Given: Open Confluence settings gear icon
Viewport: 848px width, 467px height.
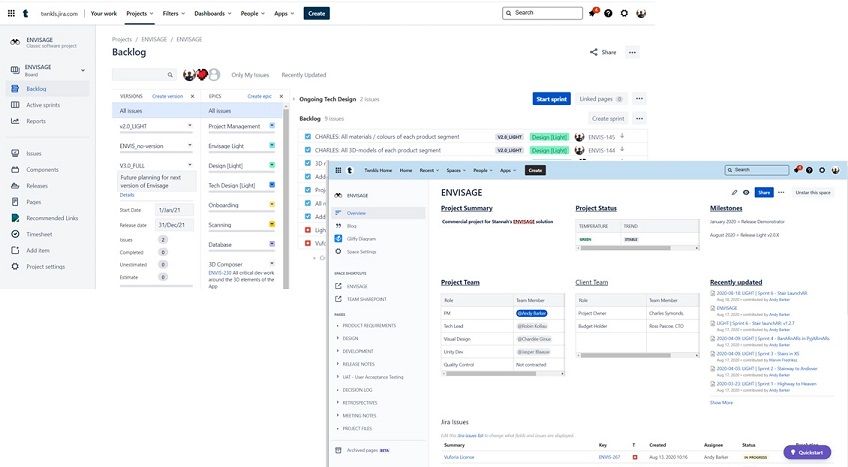Looking at the screenshot, I should point(822,170).
